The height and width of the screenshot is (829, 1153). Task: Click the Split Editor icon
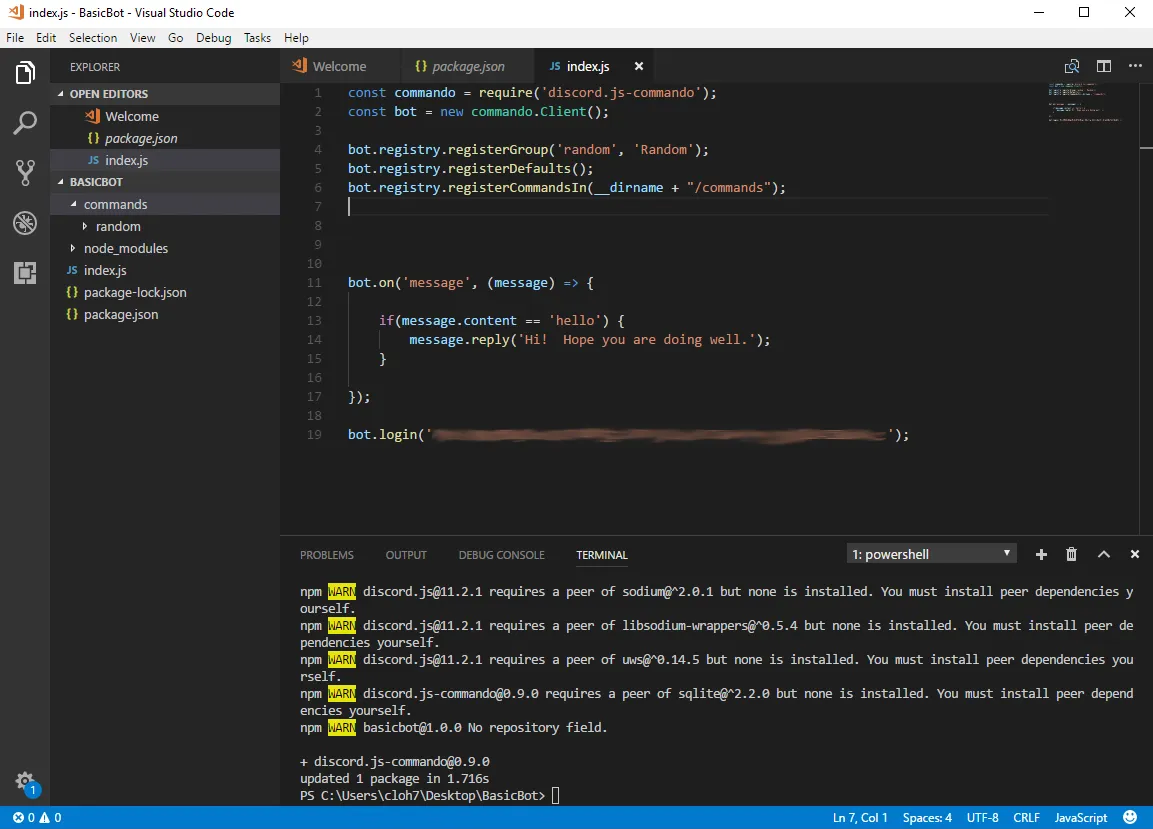click(x=1103, y=65)
